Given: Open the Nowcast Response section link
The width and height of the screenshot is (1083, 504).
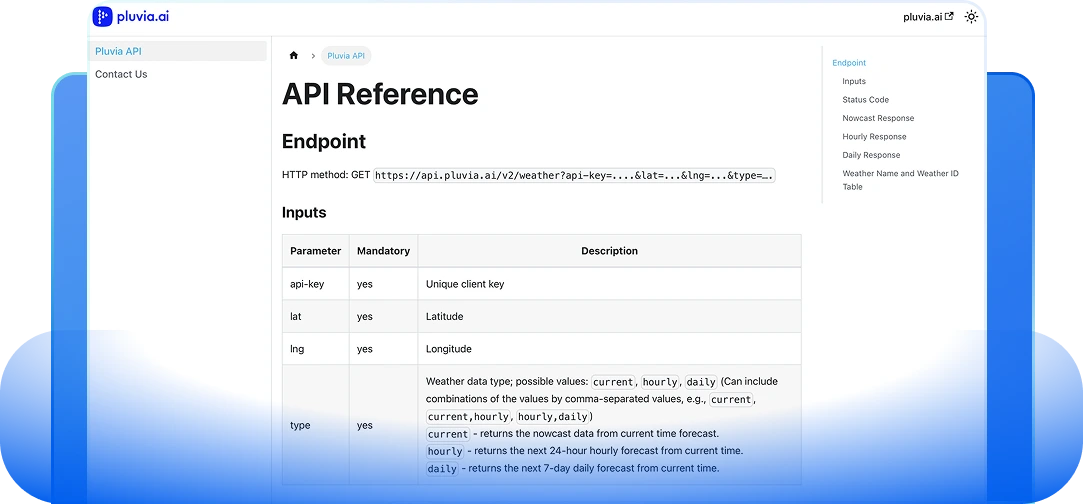Looking at the screenshot, I should click(878, 118).
